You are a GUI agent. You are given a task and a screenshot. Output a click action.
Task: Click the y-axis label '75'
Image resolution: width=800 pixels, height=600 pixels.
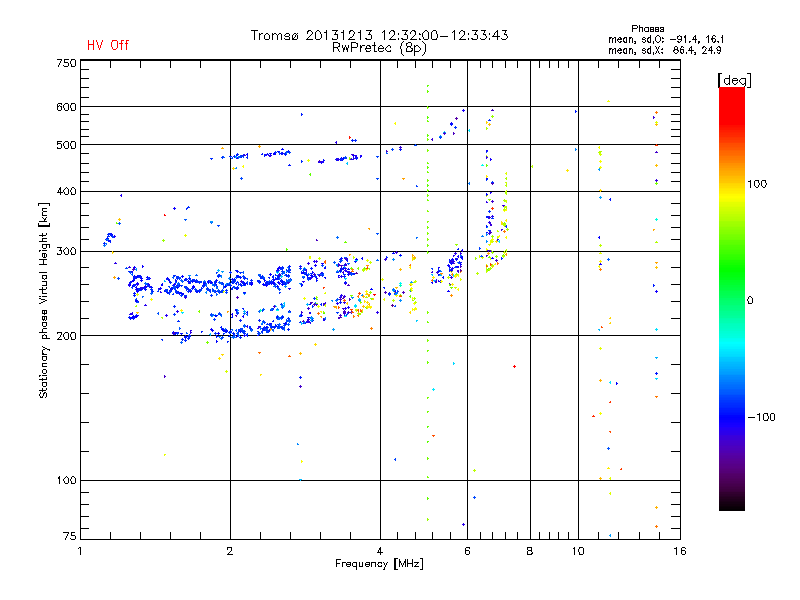click(x=69, y=536)
